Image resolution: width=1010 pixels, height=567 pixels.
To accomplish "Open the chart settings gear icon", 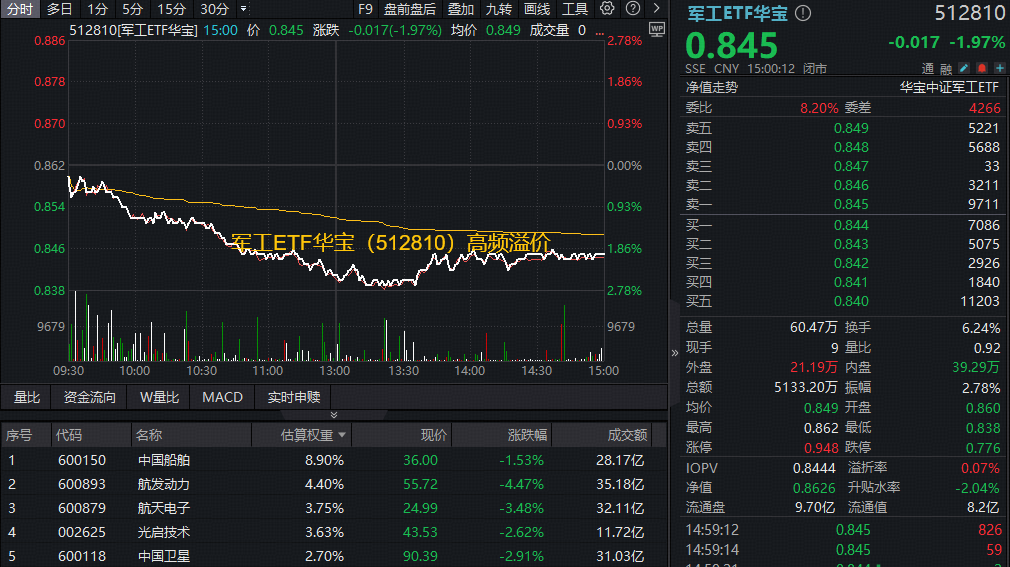I will (x=607, y=9).
